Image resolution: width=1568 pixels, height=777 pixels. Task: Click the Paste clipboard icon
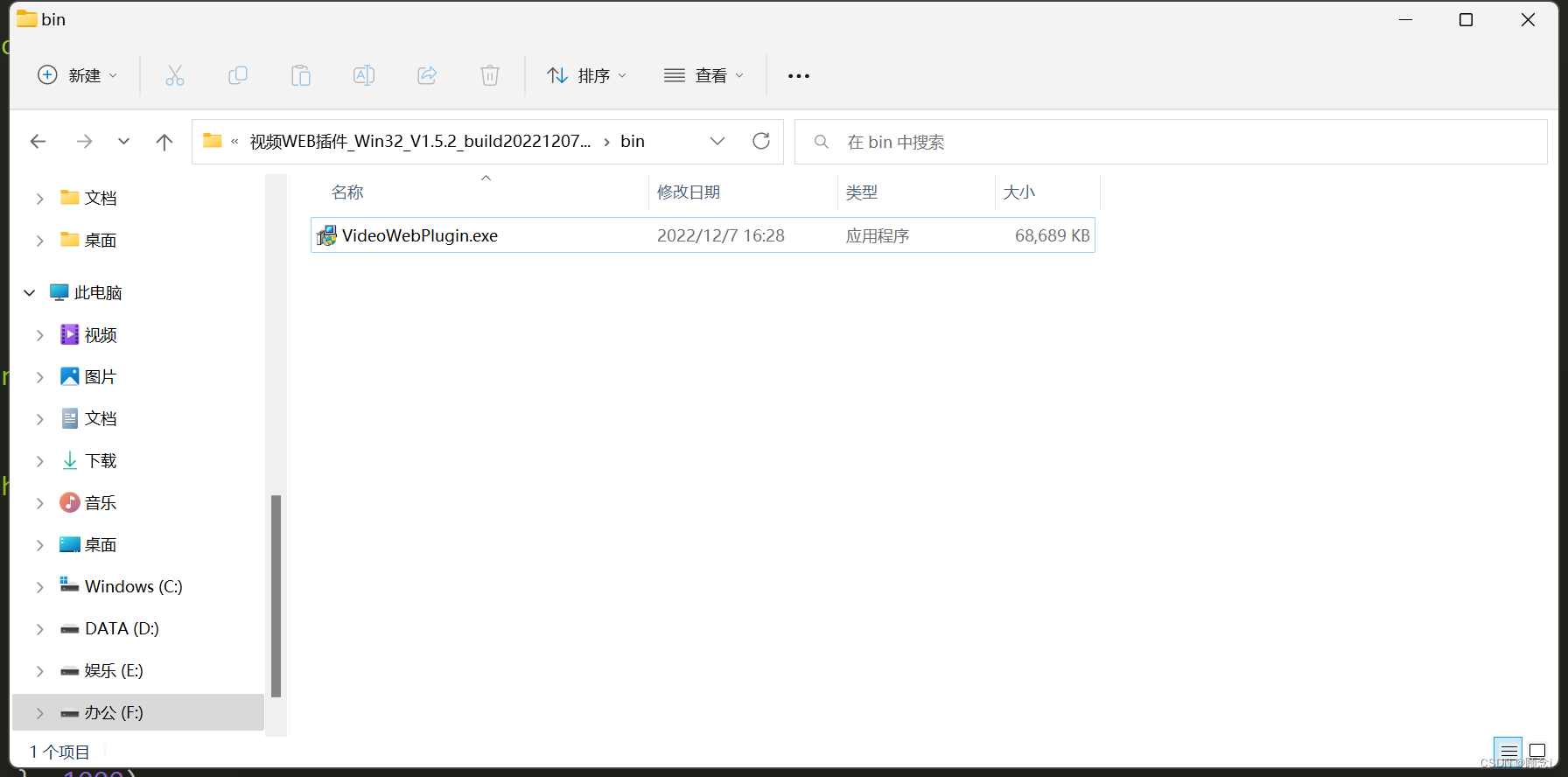(301, 76)
